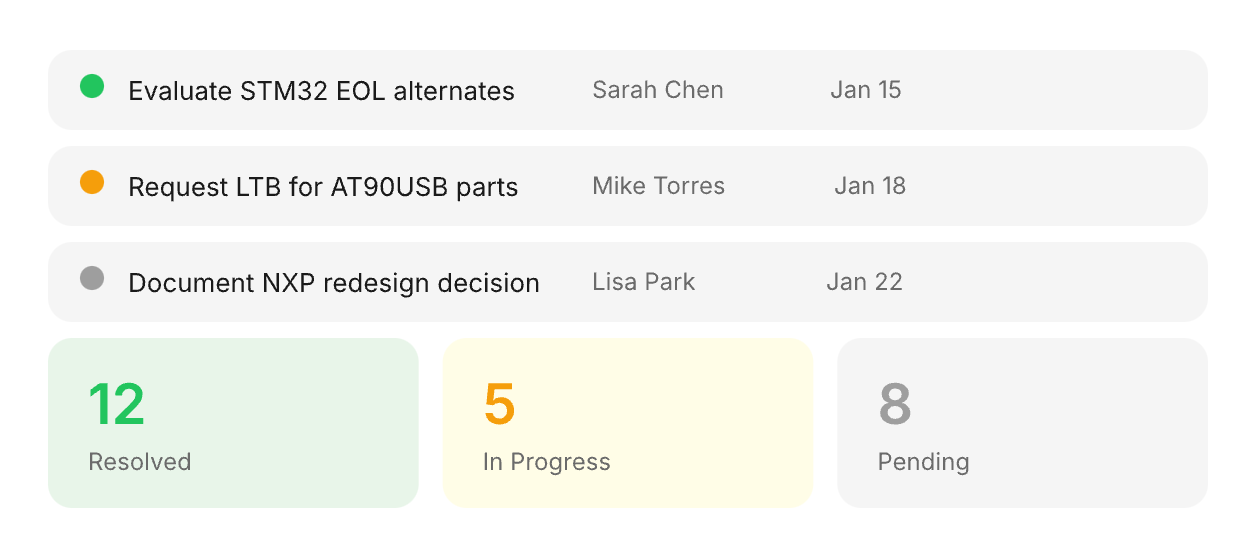1256x558 pixels.
Task: Click assignee Mike Torres
Action: (x=658, y=186)
